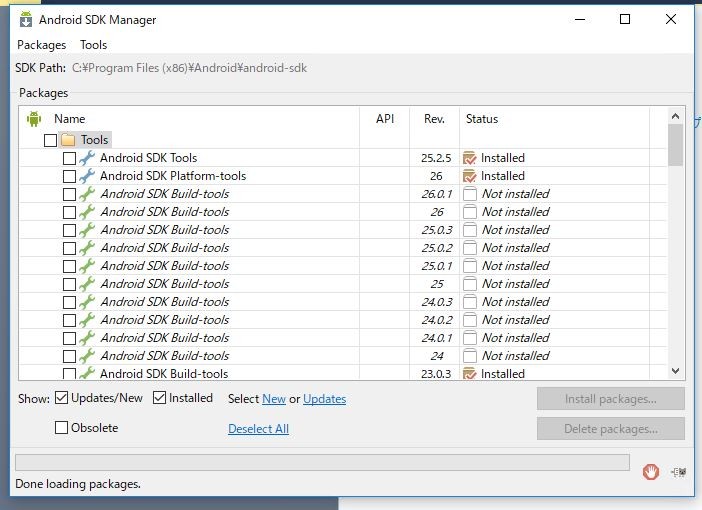
Task: Open the Packages menu
Action: pos(42,45)
